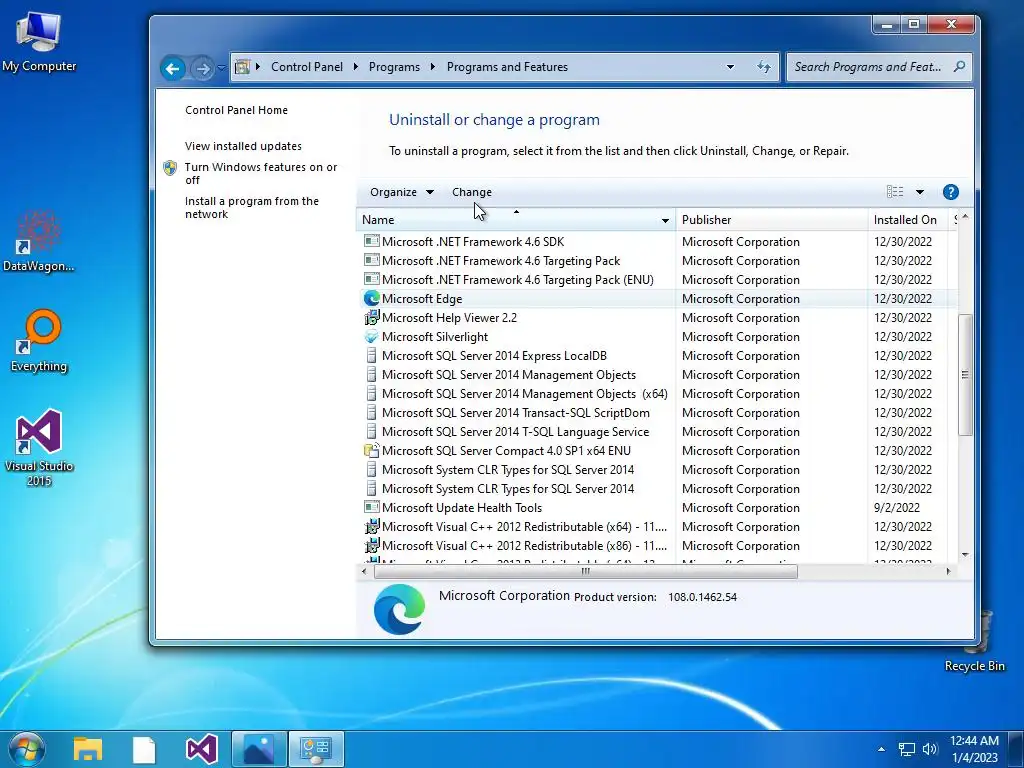Click the vertical scrollbar thumb
This screenshot has width=1024, height=768.
(x=965, y=375)
